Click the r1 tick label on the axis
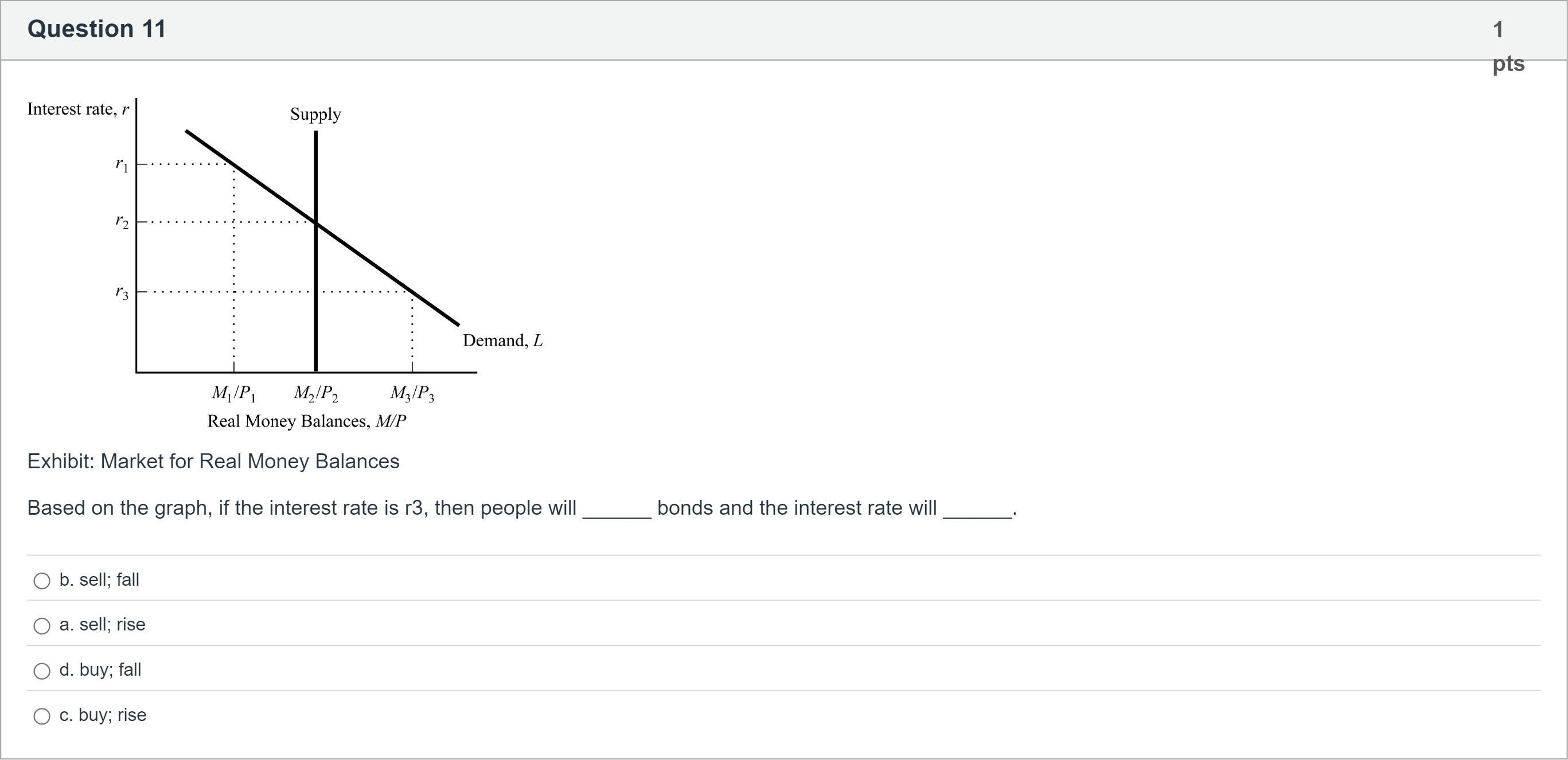The image size is (1568, 760). (122, 165)
